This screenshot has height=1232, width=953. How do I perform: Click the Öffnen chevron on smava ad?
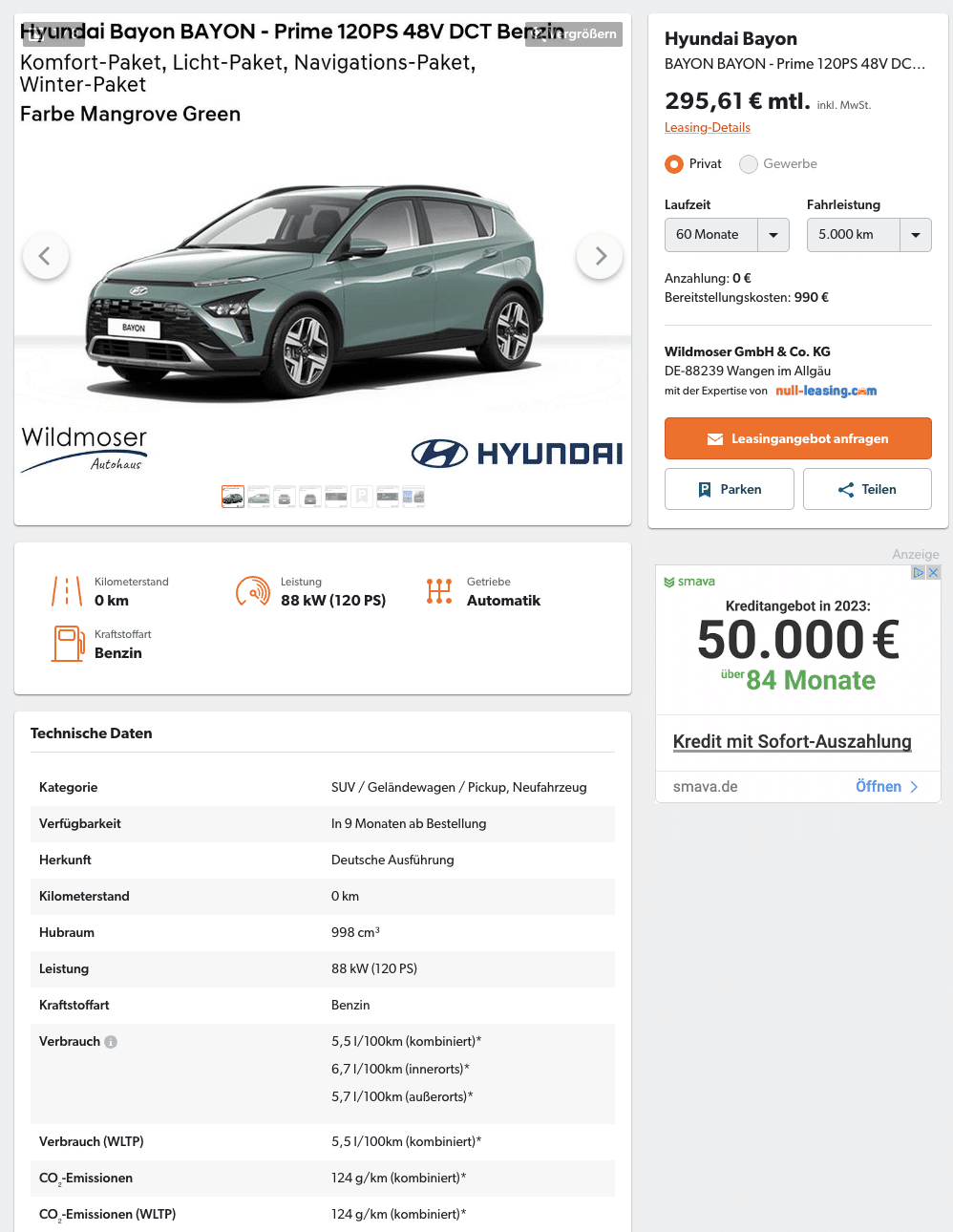914,787
